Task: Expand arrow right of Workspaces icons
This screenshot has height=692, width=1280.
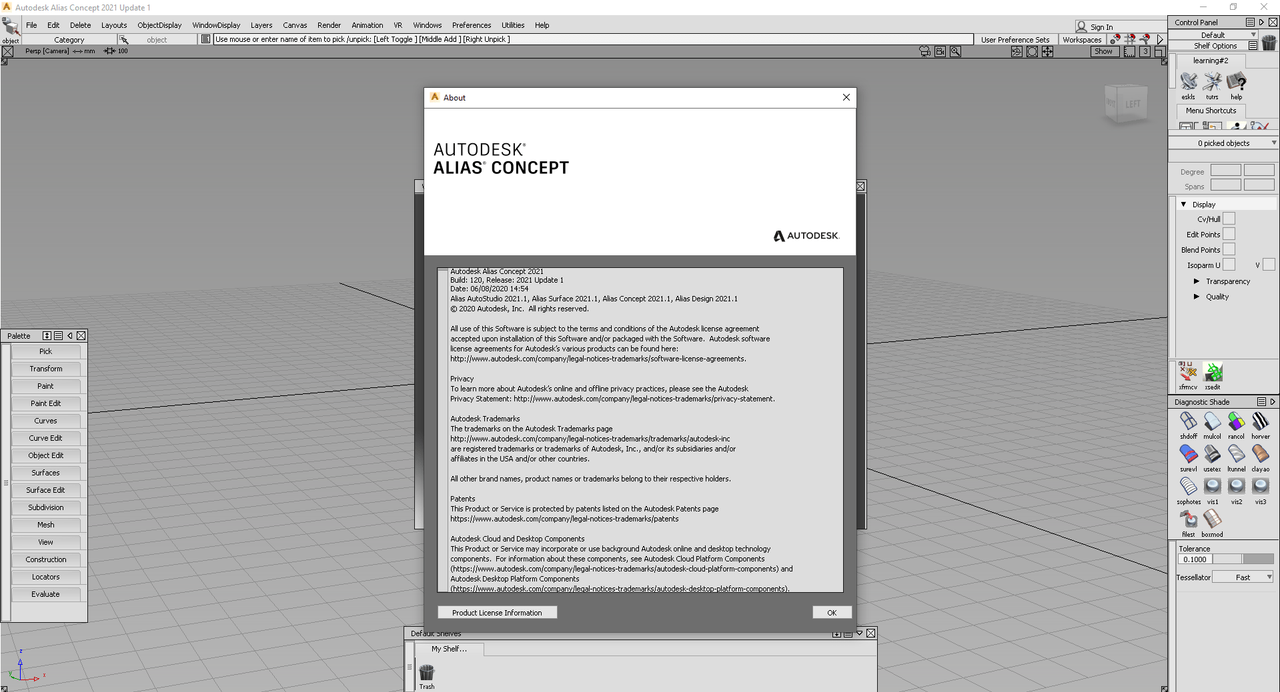Action: (1160, 40)
